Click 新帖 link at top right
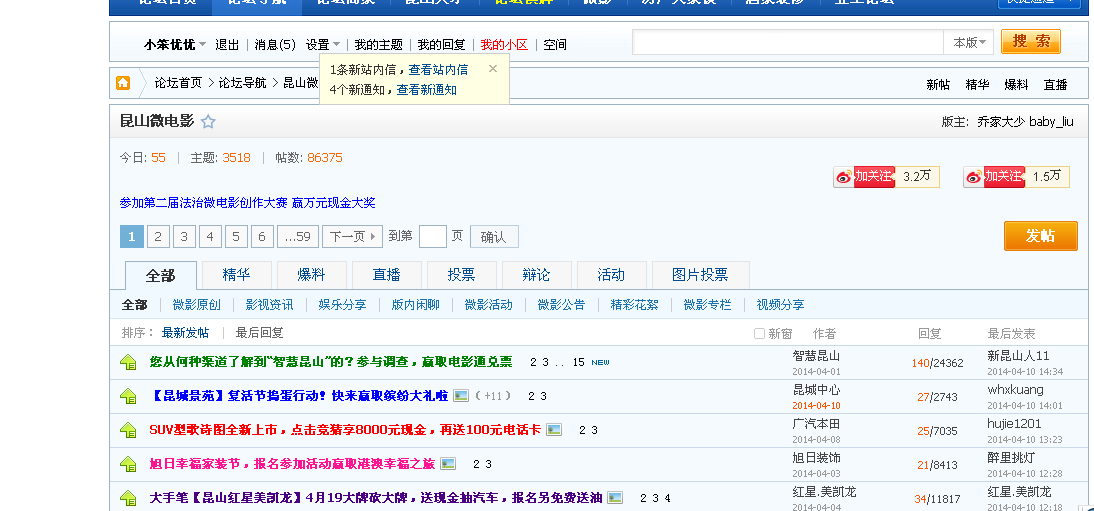The image size is (1094, 511). [938, 84]
